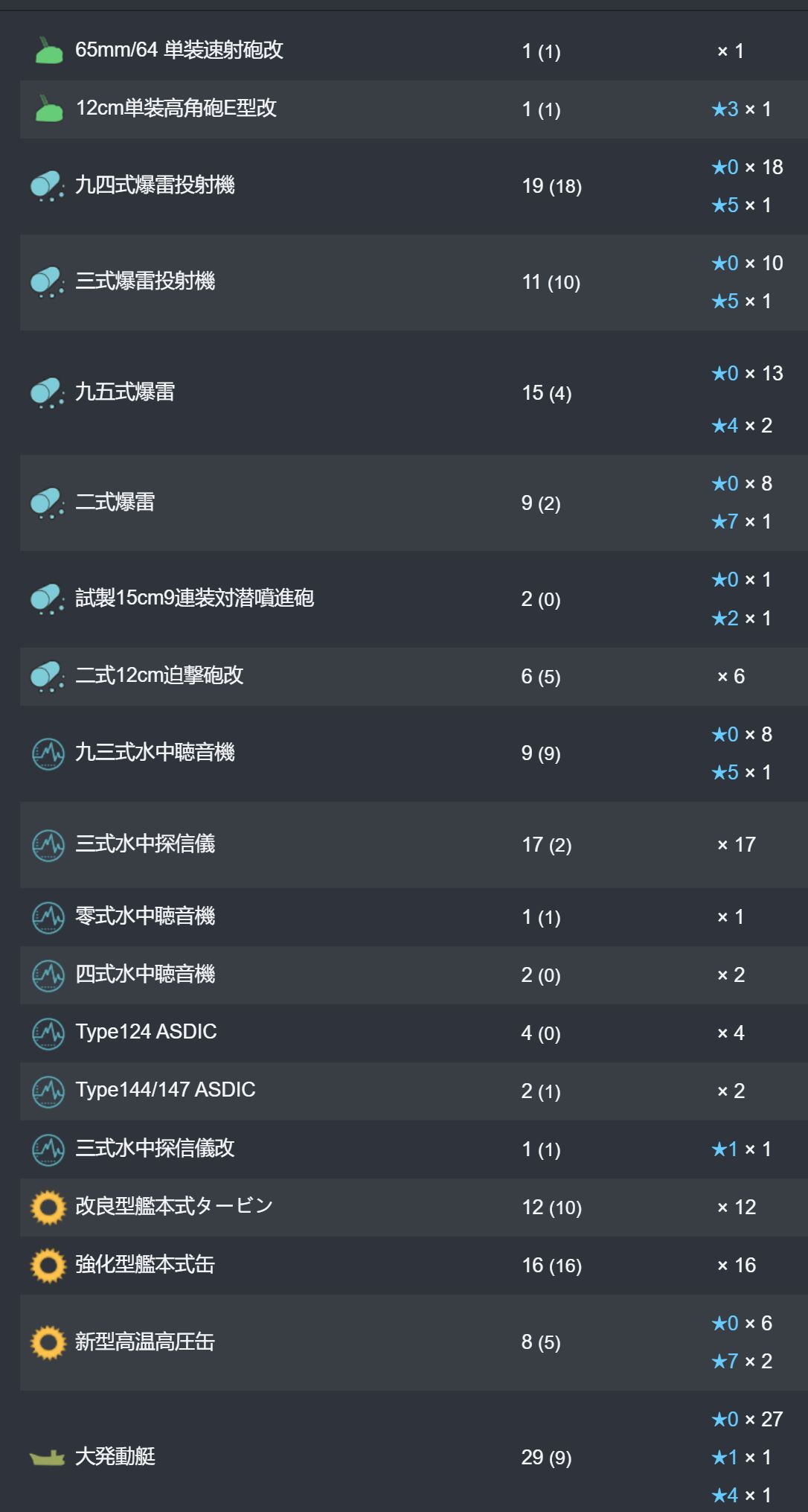The height and width of the screenshot is (1512, 808).
Task: Select the 三式爆雷投射機 equipment name
Action: click(x=145, y=281)
